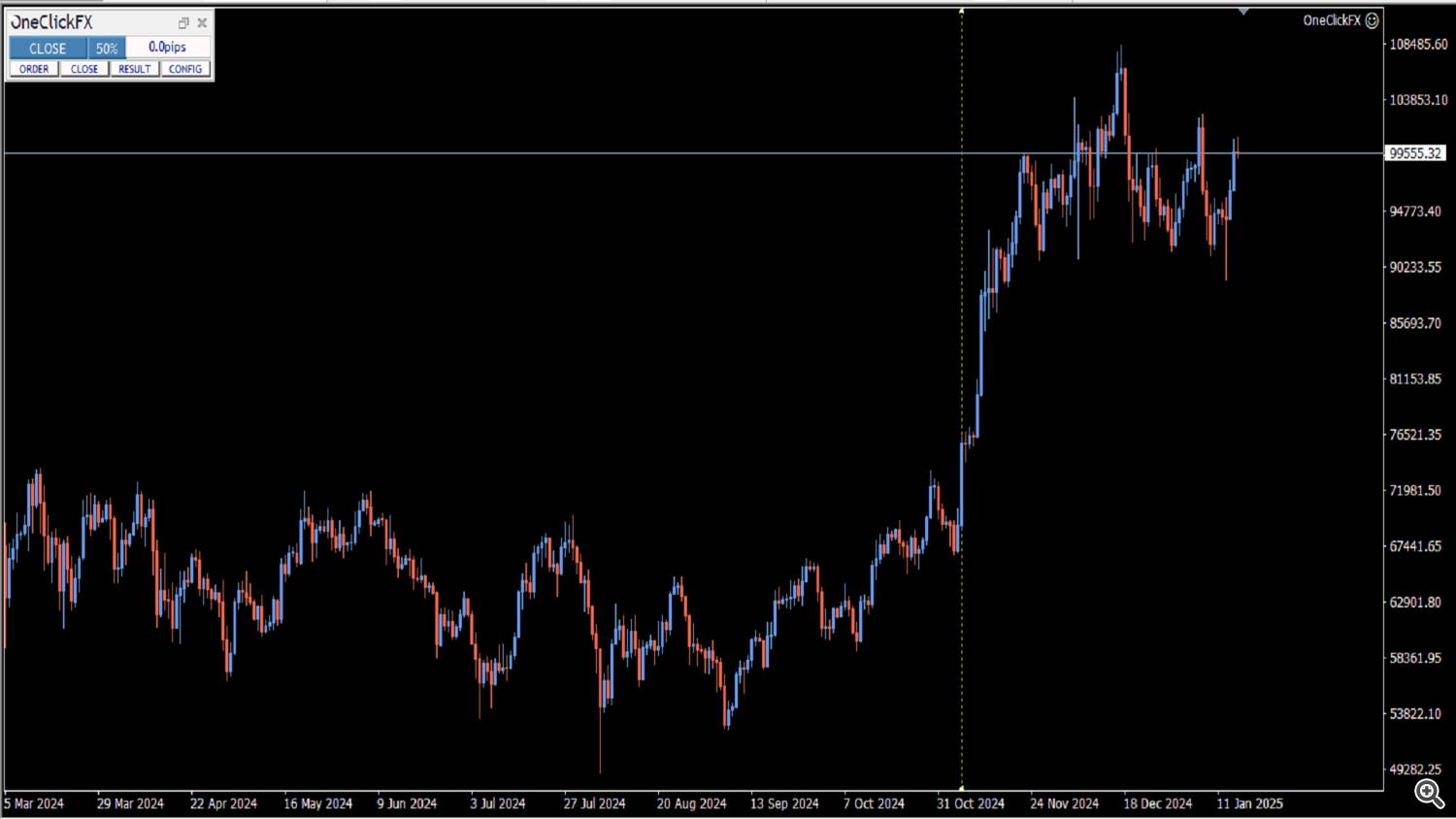Open the CONFIG tab in OneClickFX
This screenshot has height=819, width=1456.
(x=185, y=69)
